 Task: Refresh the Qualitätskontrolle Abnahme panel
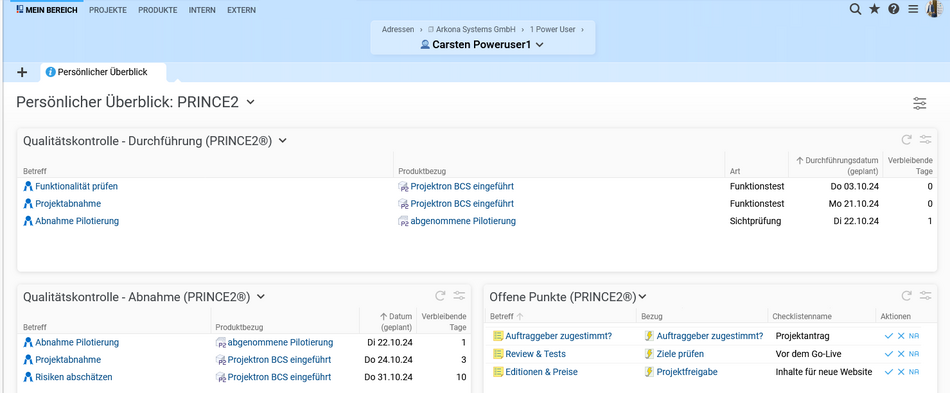coord(440,296)
